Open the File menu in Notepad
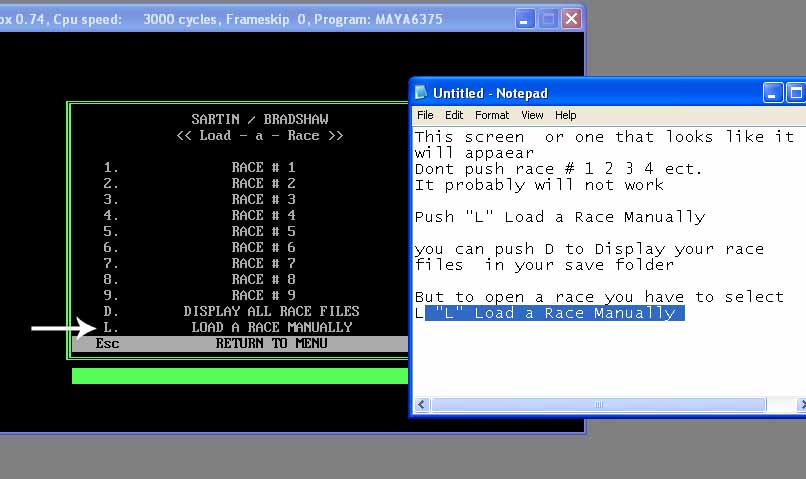This screenshot has height=479, width=806. click(x=425, y=115)
